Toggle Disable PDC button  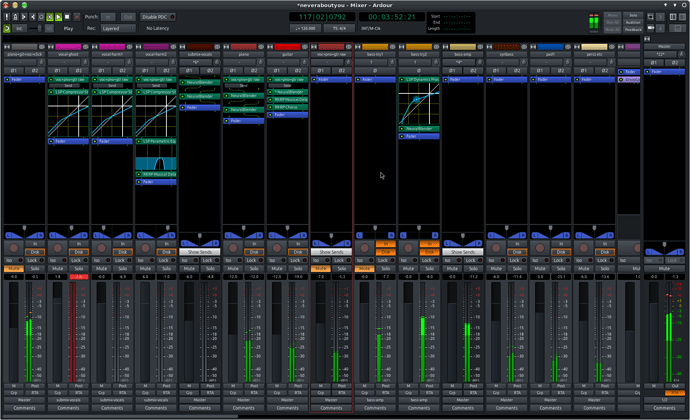pos(158,17)
